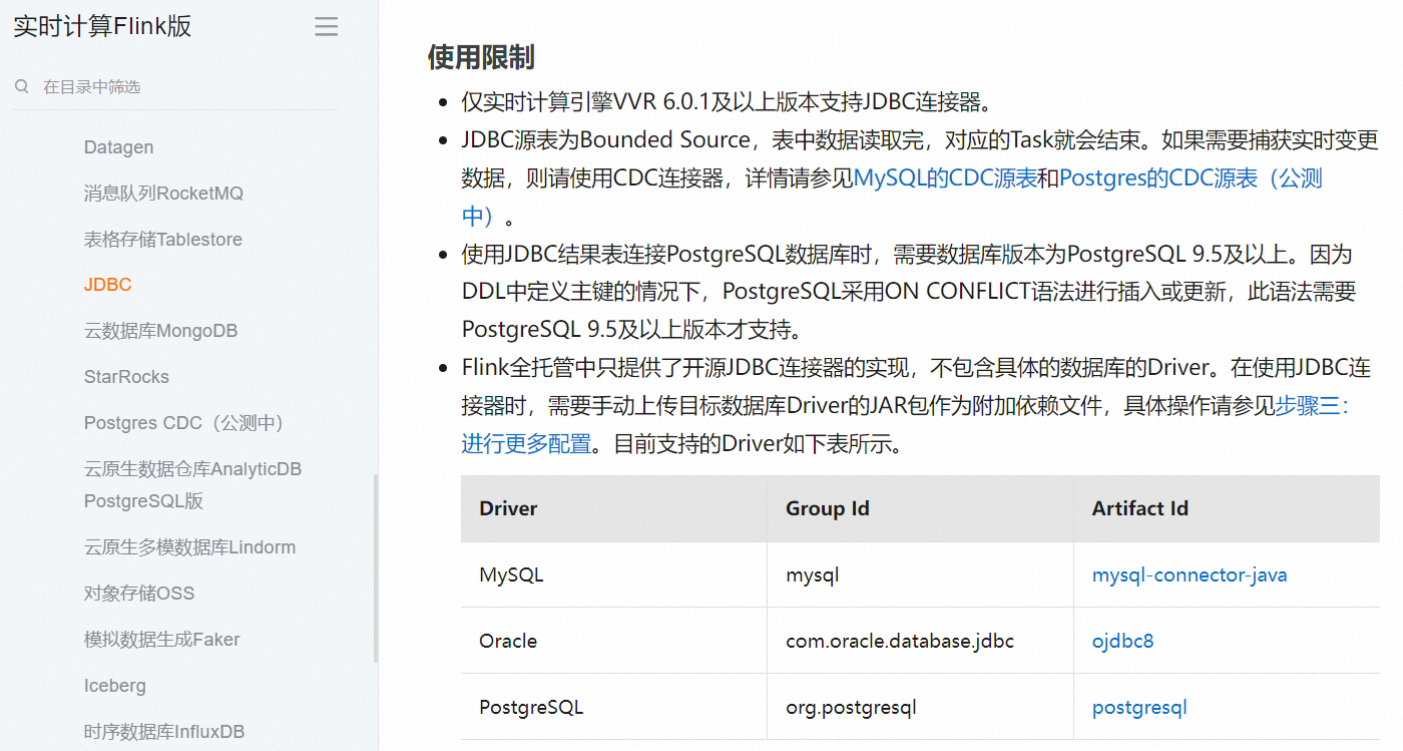Toggle the sidebar hamburger menu icon
The image size is (1403, 751).
(x=326, y=27)
